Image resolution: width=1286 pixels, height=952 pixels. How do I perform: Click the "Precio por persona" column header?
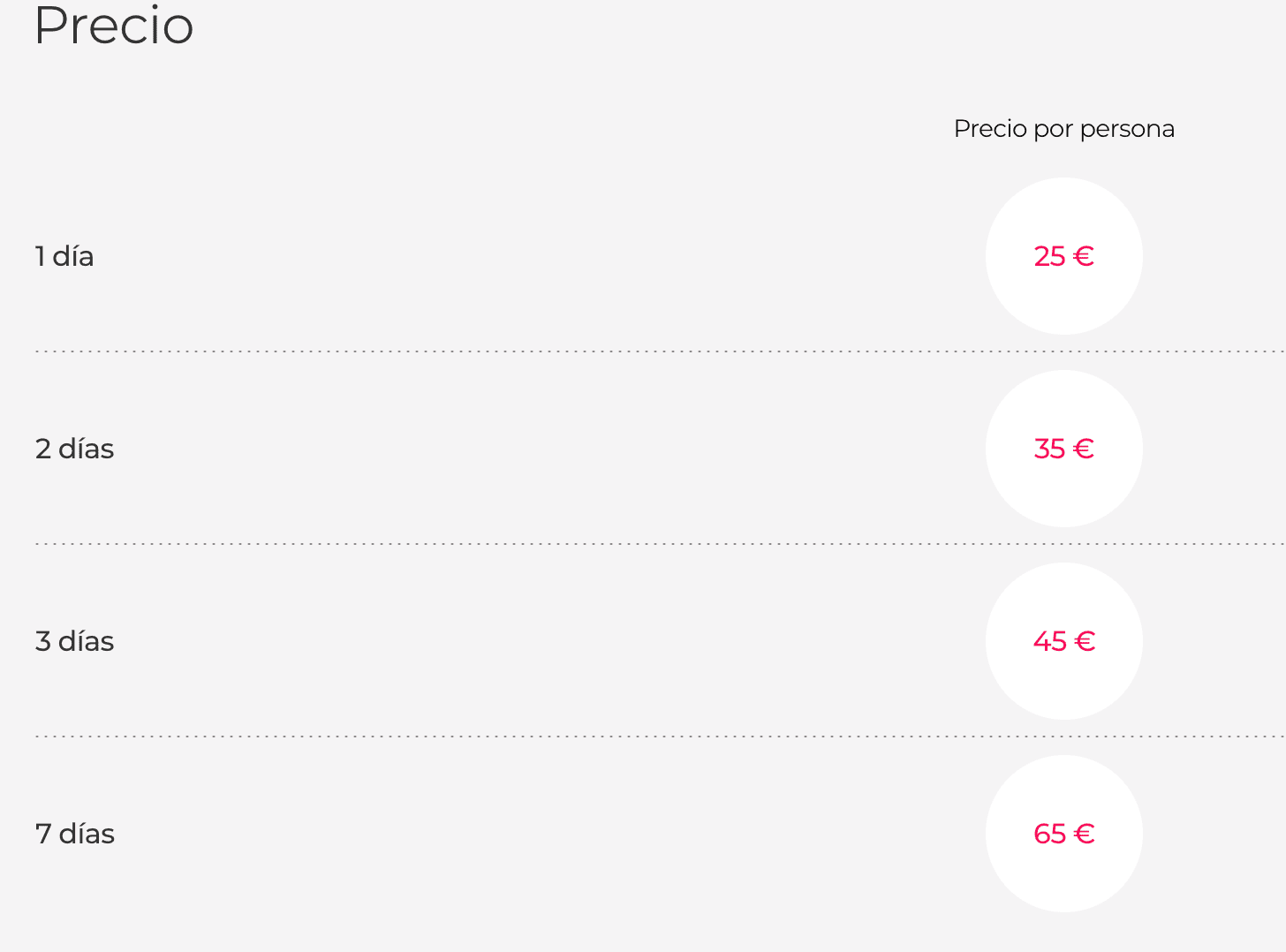coord(1064,129)
